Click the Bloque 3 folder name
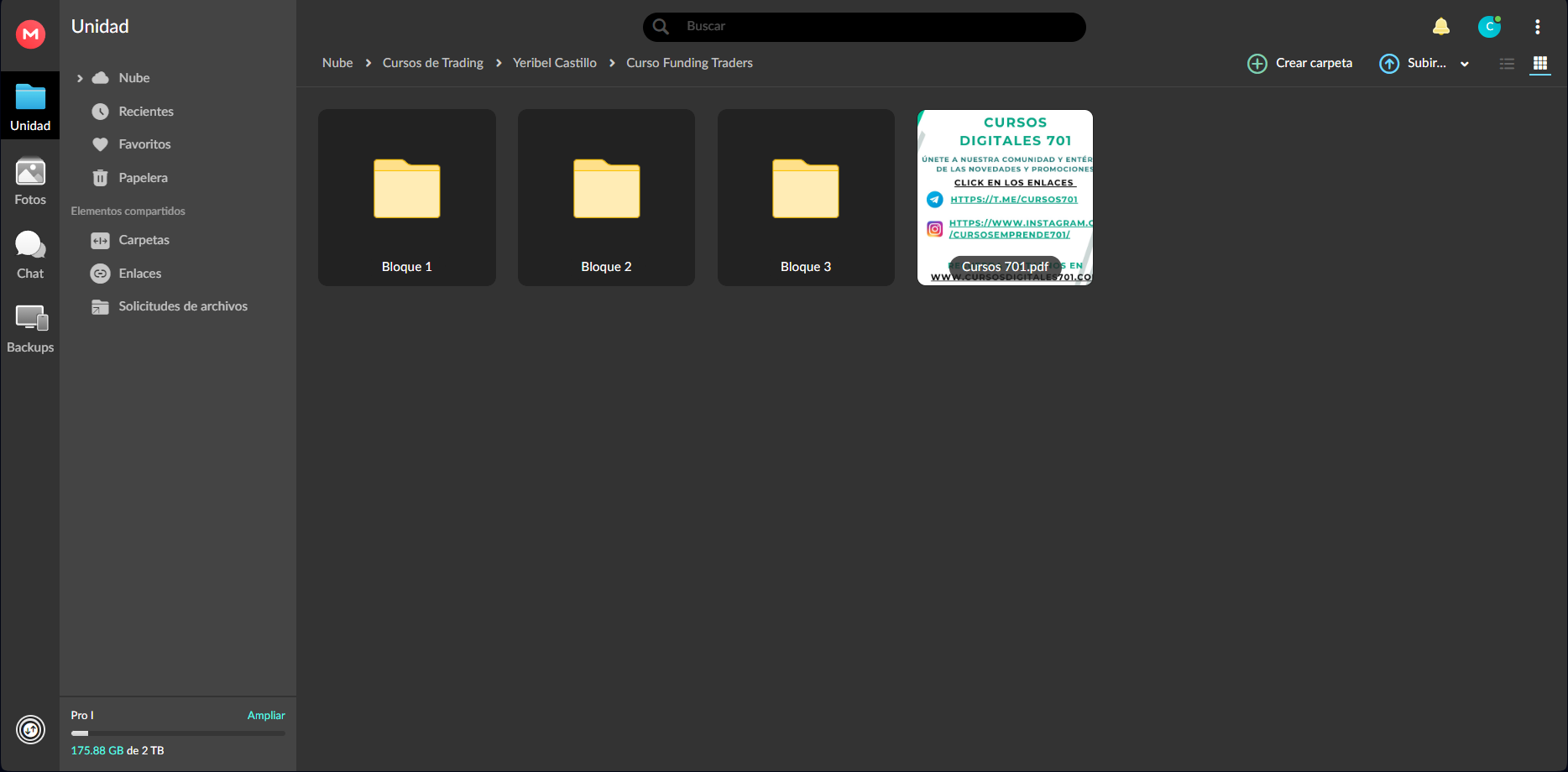1568x772 pixels. click(806, 267)
